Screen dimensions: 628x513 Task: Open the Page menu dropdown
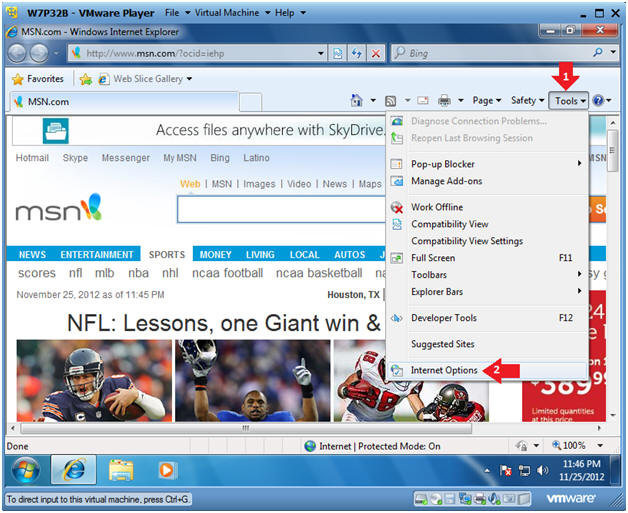tap(487, 101)
